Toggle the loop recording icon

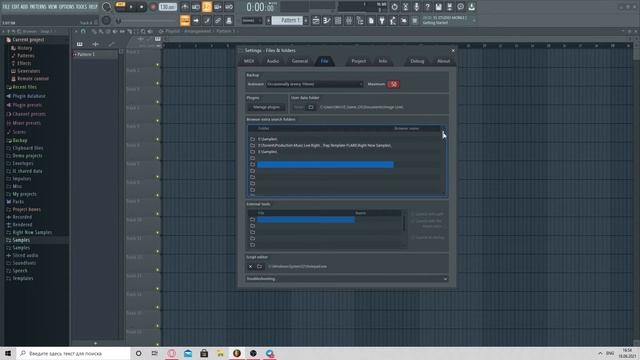click(229, 7)
